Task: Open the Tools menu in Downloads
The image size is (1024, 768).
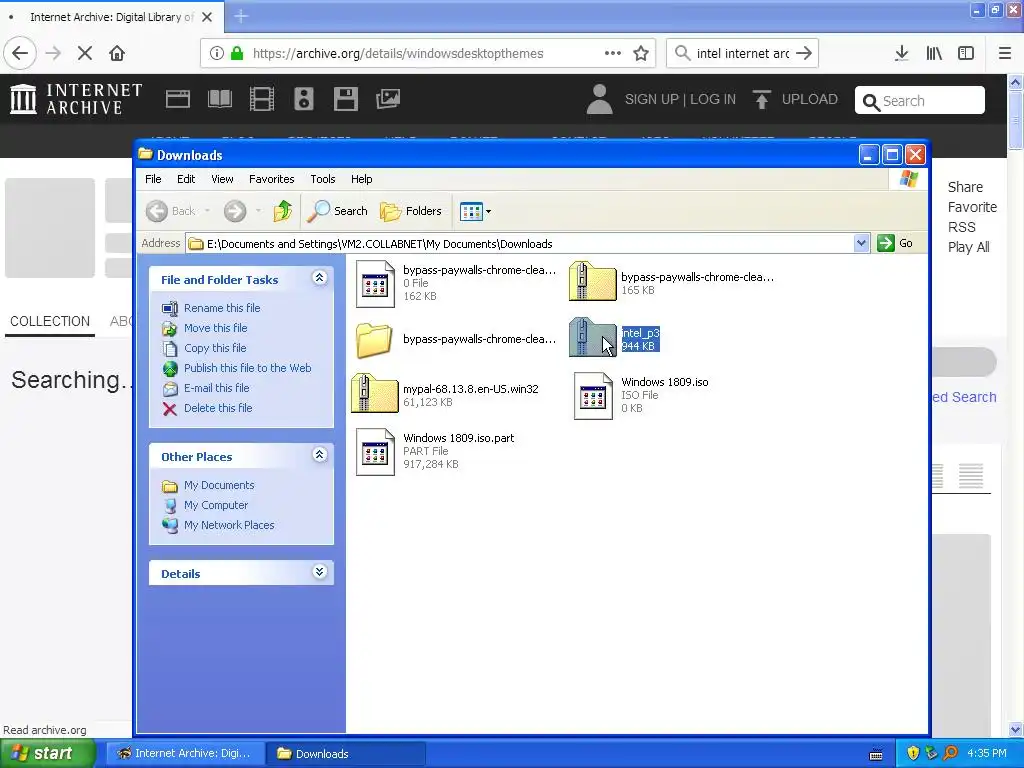Action: pyautogui.click(x=323, y=179)
